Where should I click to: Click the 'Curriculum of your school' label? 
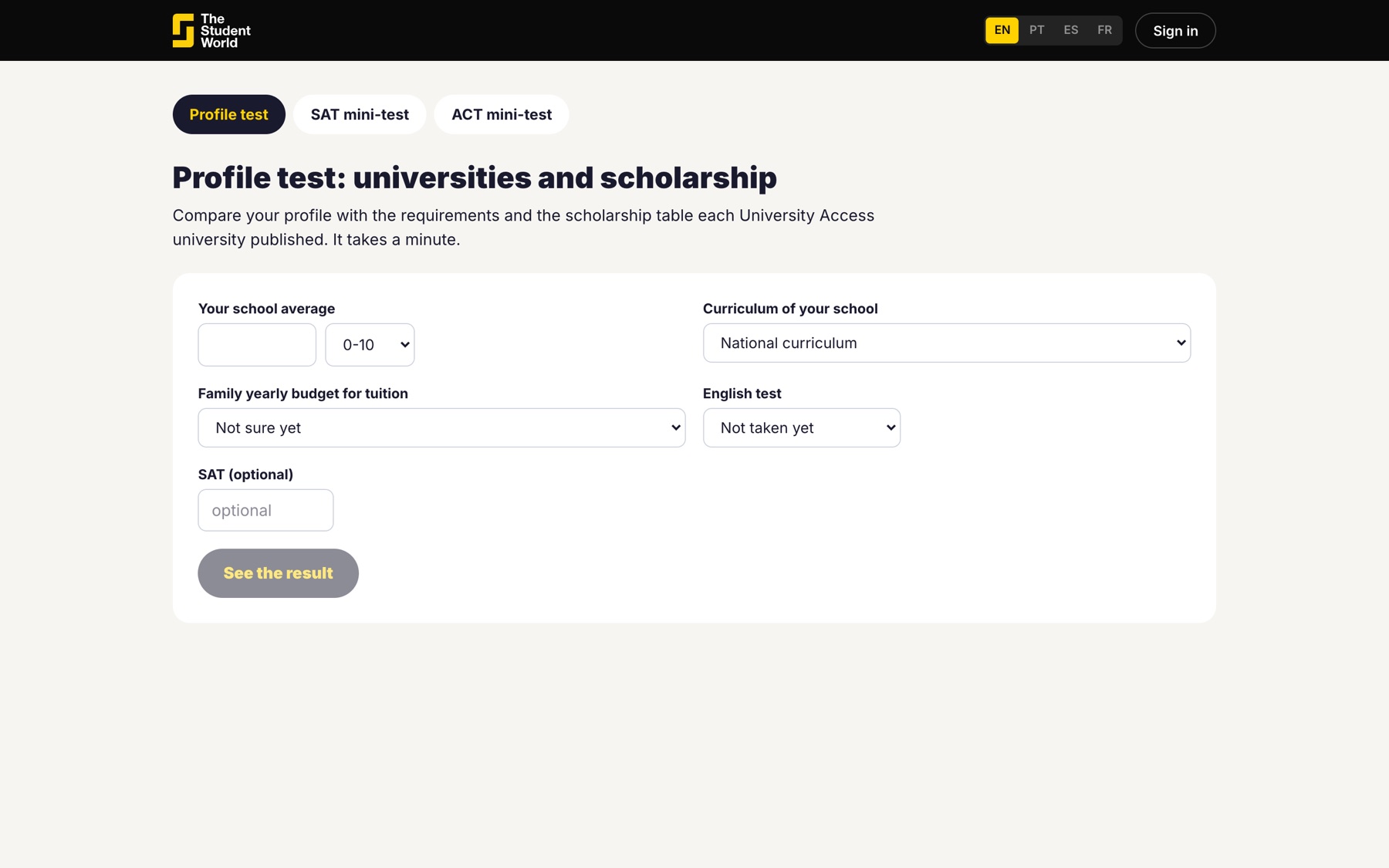pyautogui.click(x=790, y=309)
